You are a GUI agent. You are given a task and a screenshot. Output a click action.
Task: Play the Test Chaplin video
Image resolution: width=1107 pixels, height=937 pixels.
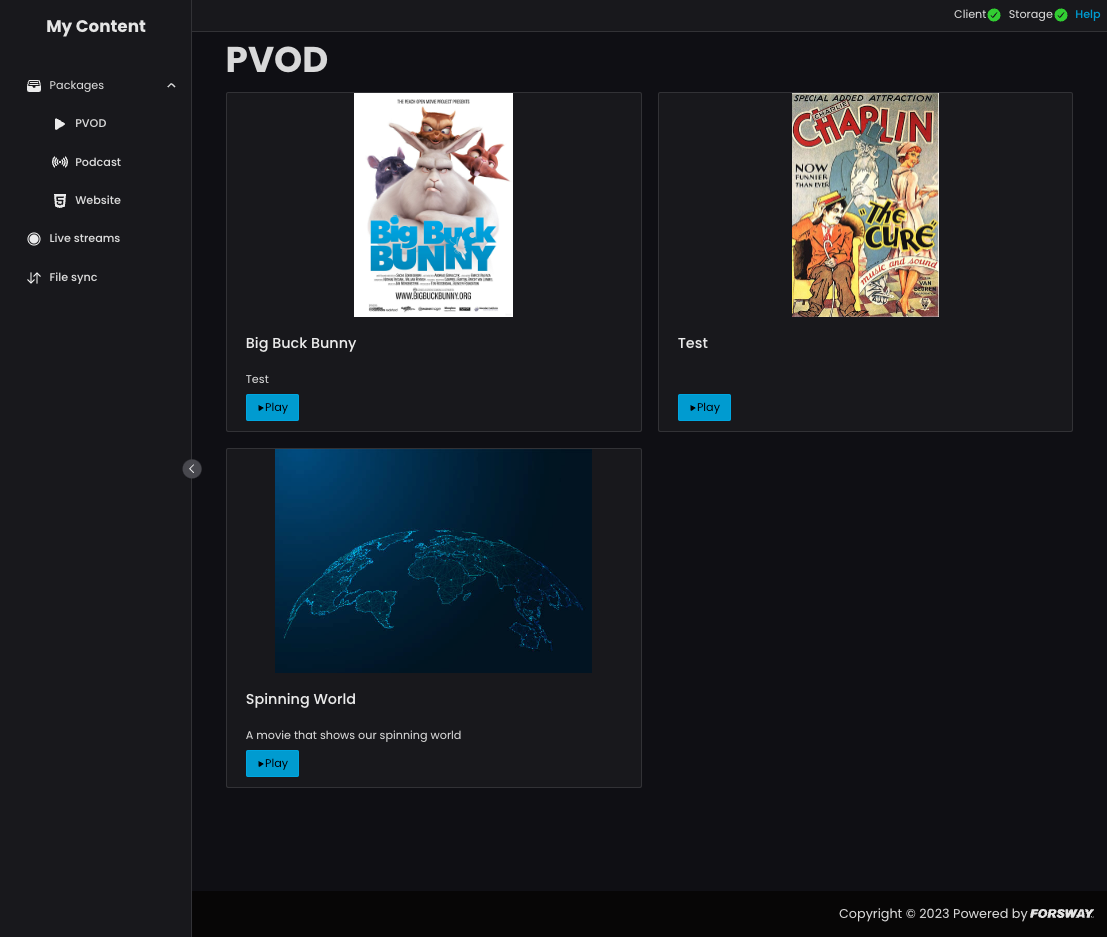[x=705, y=407]
